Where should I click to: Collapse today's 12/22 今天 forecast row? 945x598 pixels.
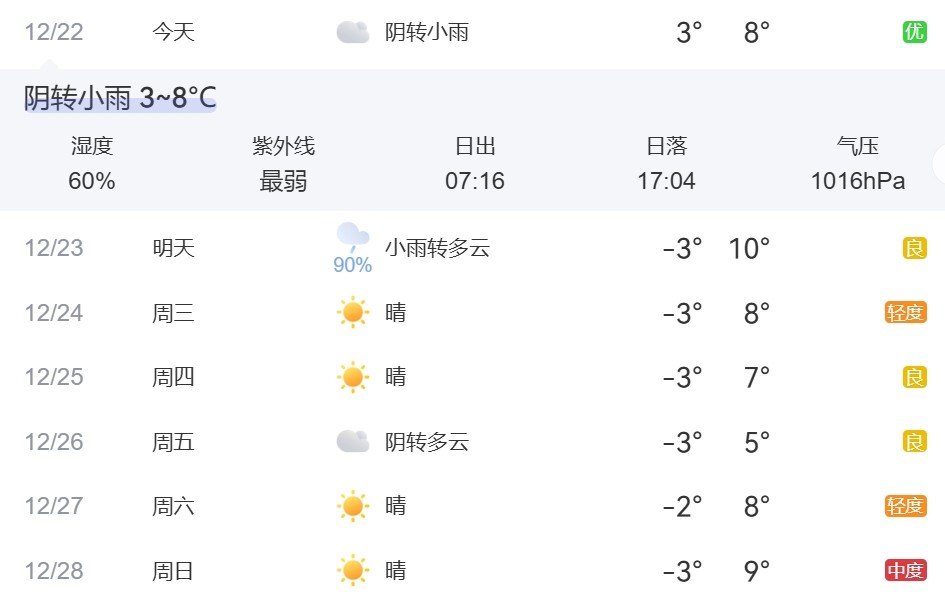(173, 33)
